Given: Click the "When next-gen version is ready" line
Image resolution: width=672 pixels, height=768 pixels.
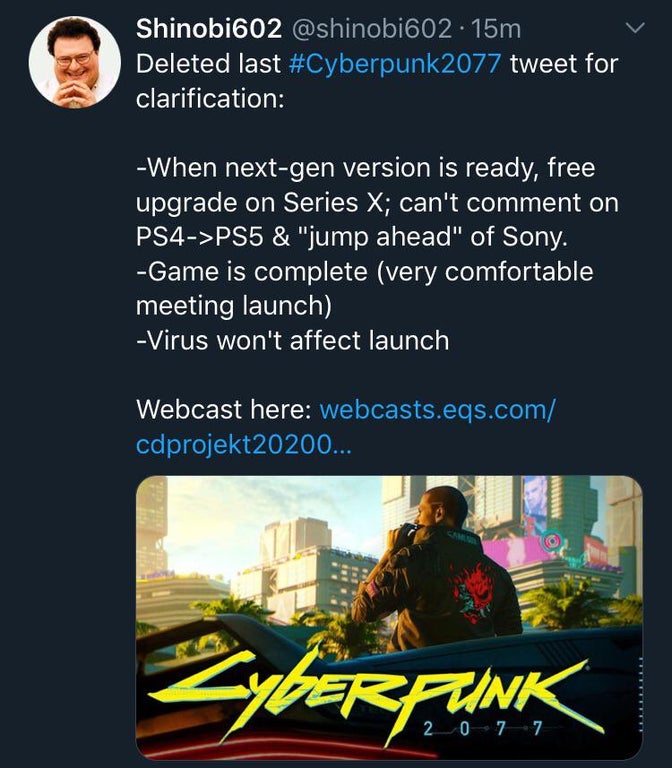Looking at the screenshot, I should 371,168.
